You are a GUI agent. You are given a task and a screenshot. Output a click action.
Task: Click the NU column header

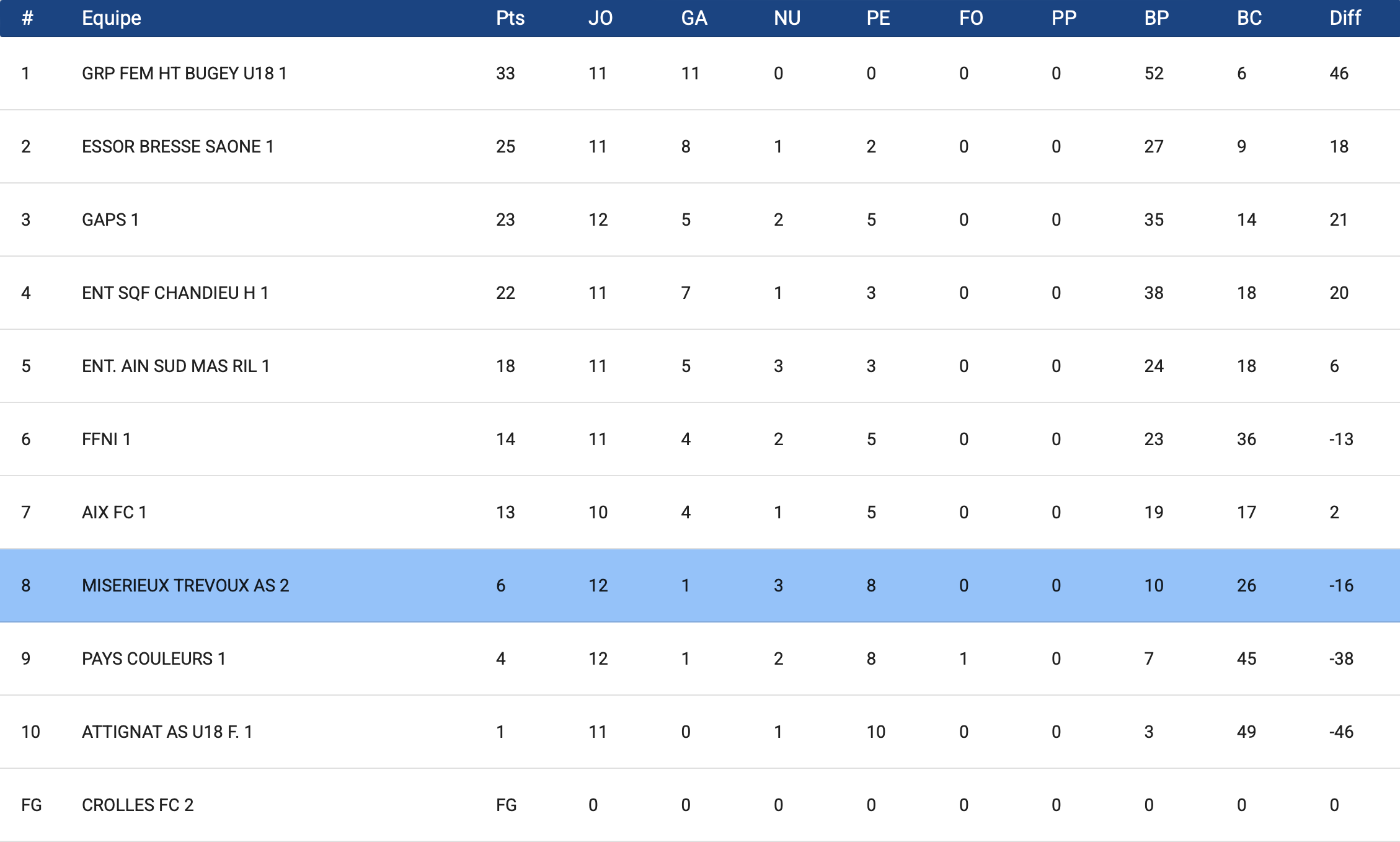[x=787, y=18]
